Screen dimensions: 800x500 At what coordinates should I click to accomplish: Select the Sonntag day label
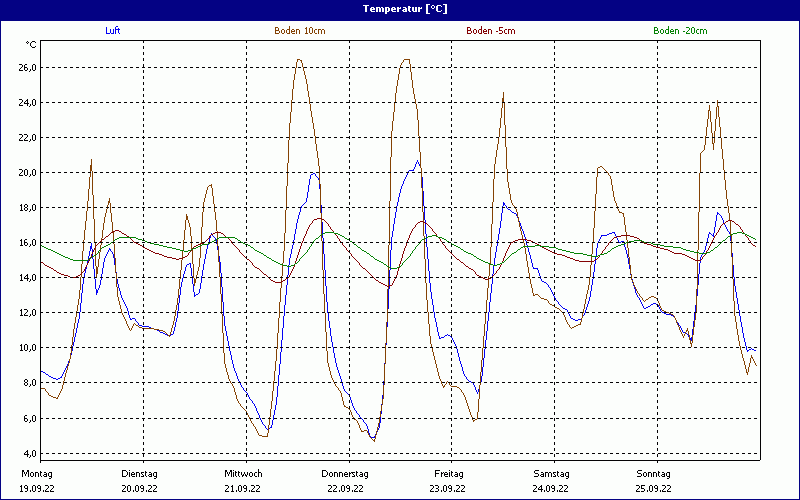point(654,473)
